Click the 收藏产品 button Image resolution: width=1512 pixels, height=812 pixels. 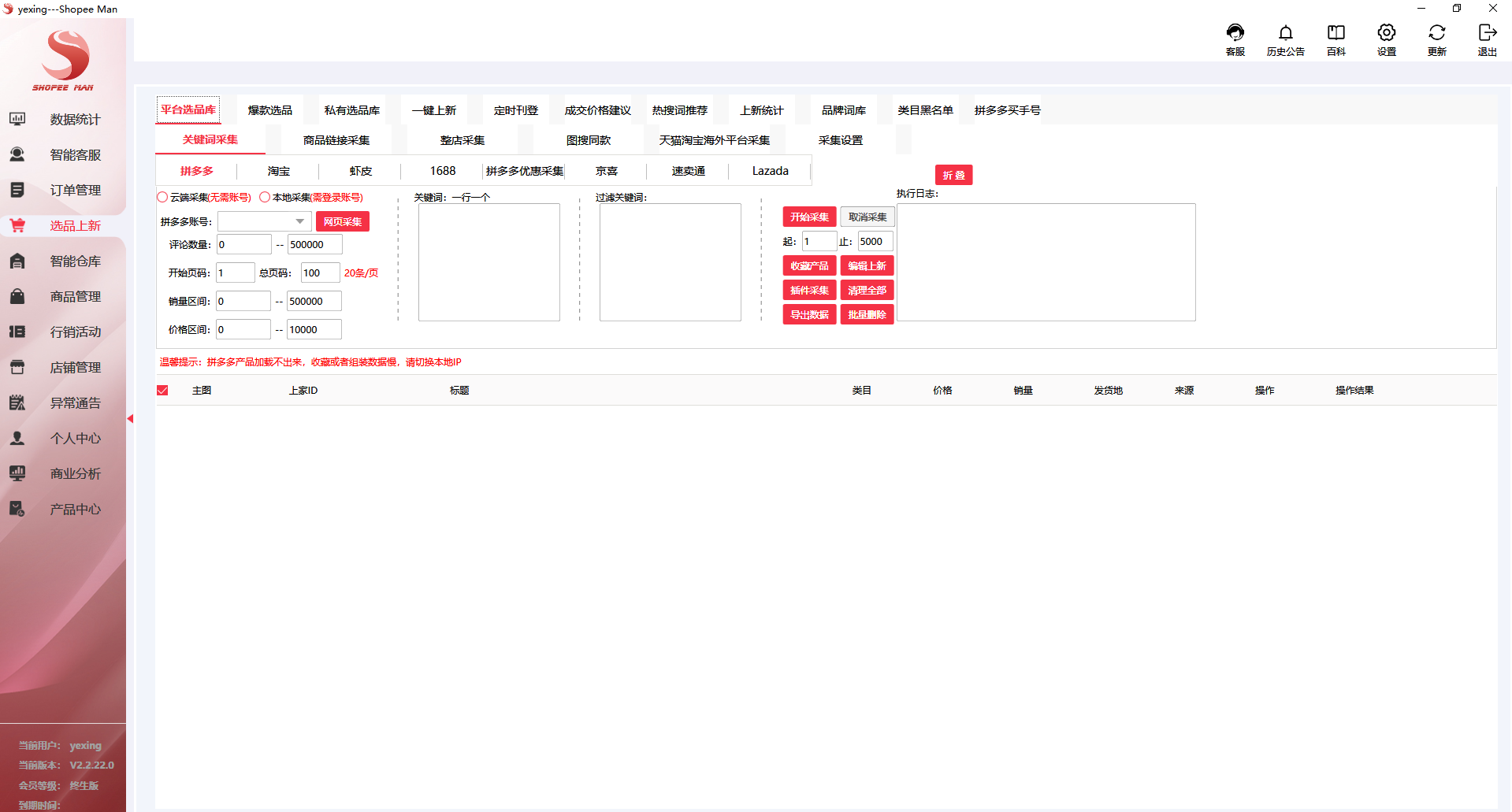(x=809, y=265)
